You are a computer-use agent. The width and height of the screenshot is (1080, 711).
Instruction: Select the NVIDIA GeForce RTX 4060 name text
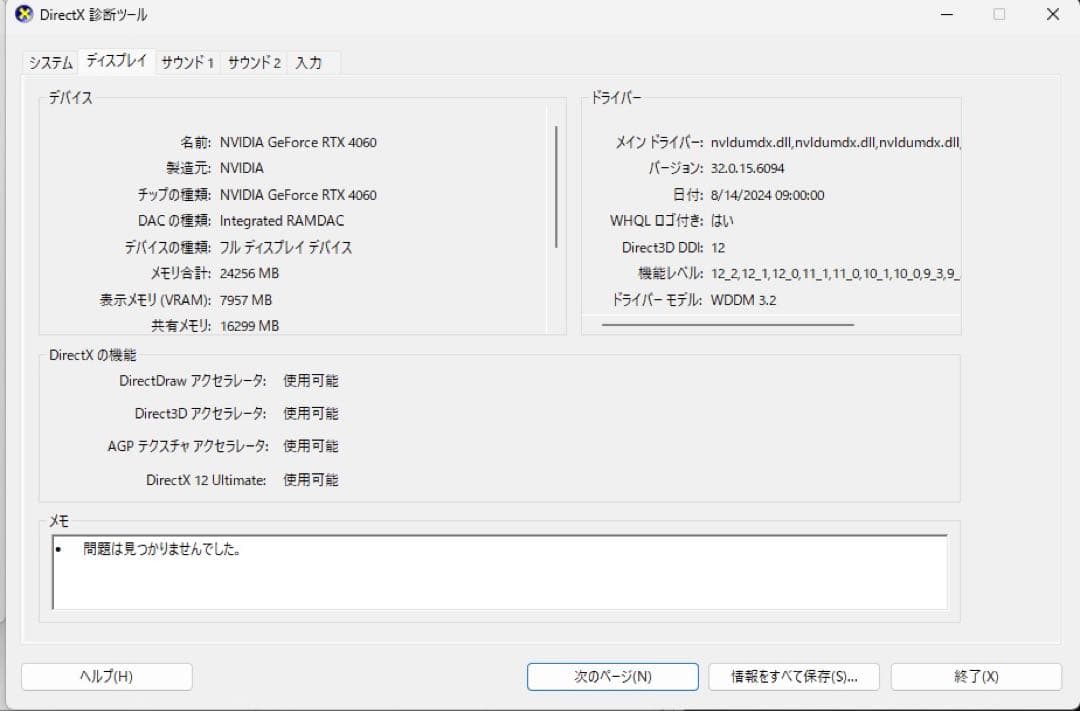coord(298,142)
